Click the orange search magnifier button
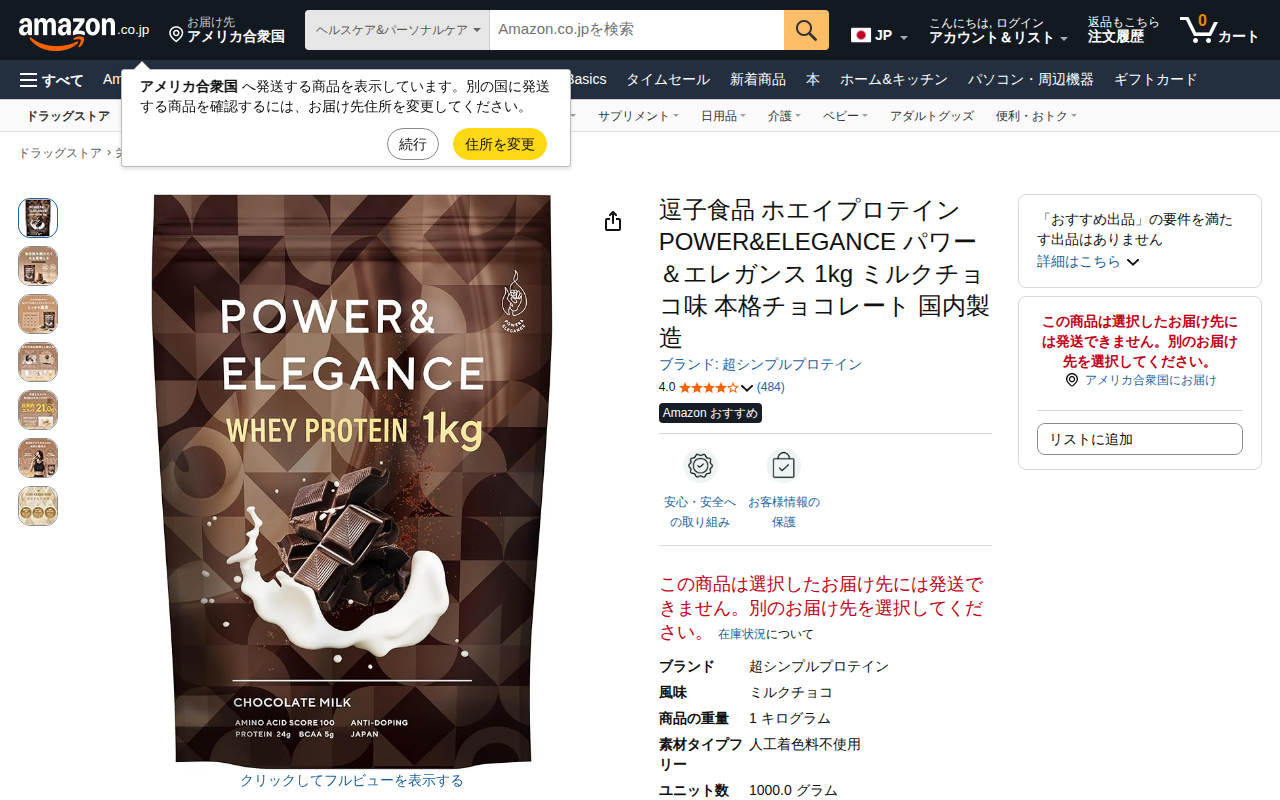 click(806, 30)
